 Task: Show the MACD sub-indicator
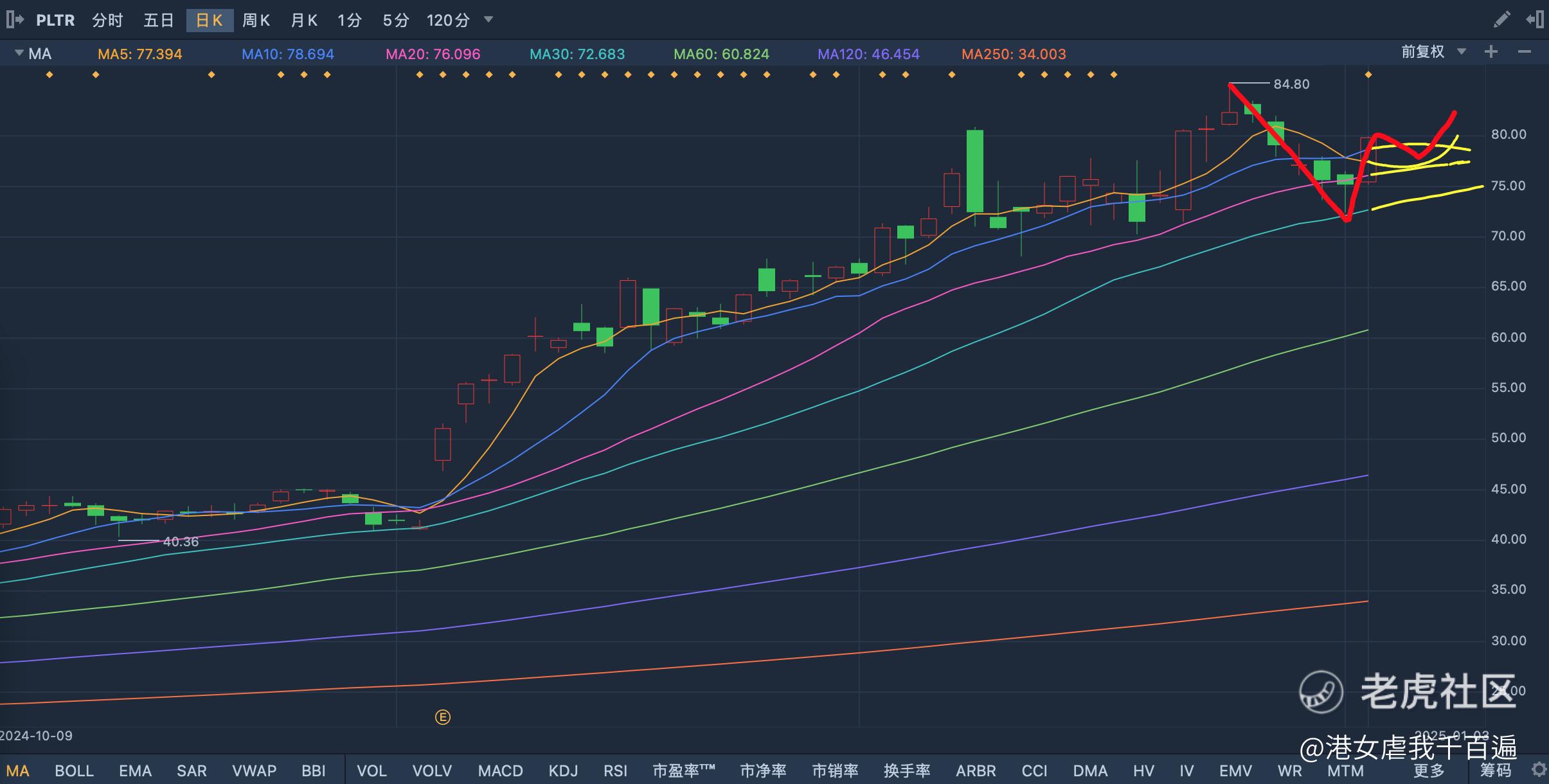500,771
